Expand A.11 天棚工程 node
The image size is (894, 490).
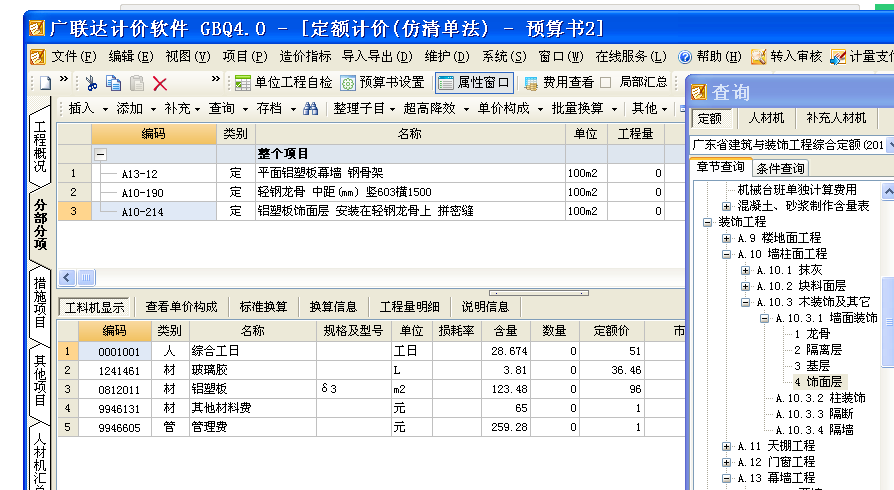click(726, 446)
